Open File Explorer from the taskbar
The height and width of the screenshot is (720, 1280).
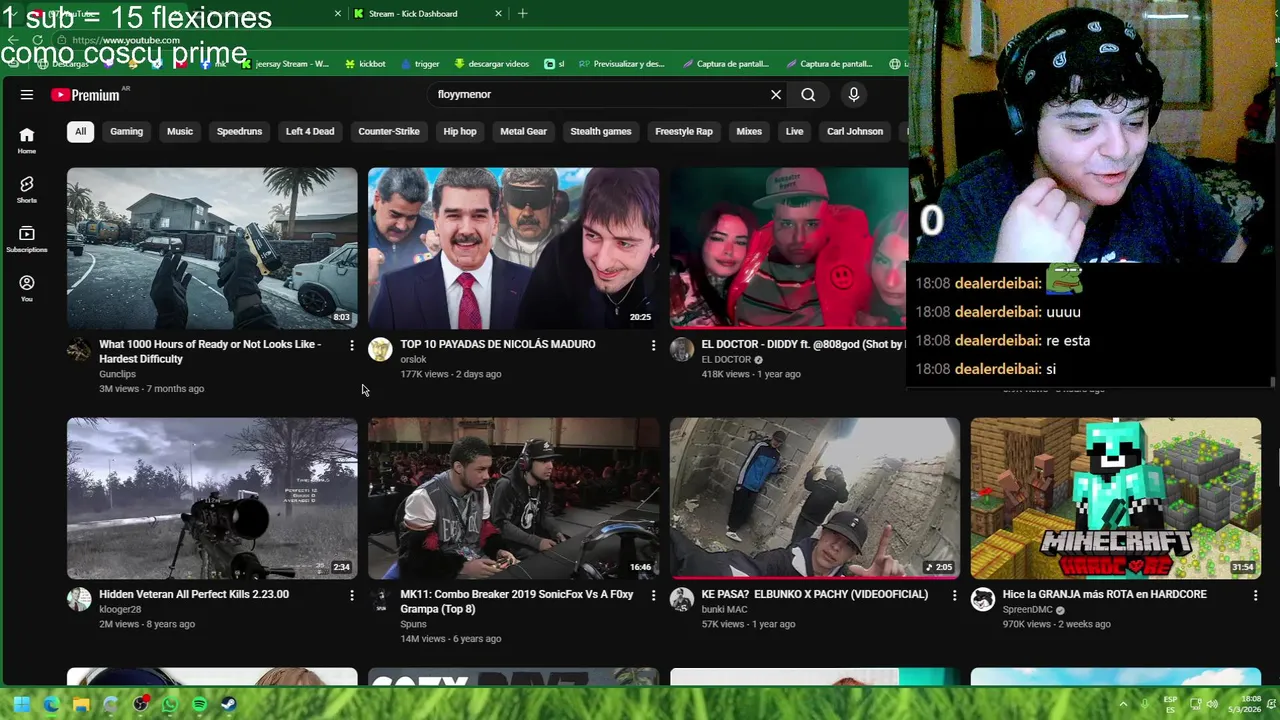pos(81,705)
